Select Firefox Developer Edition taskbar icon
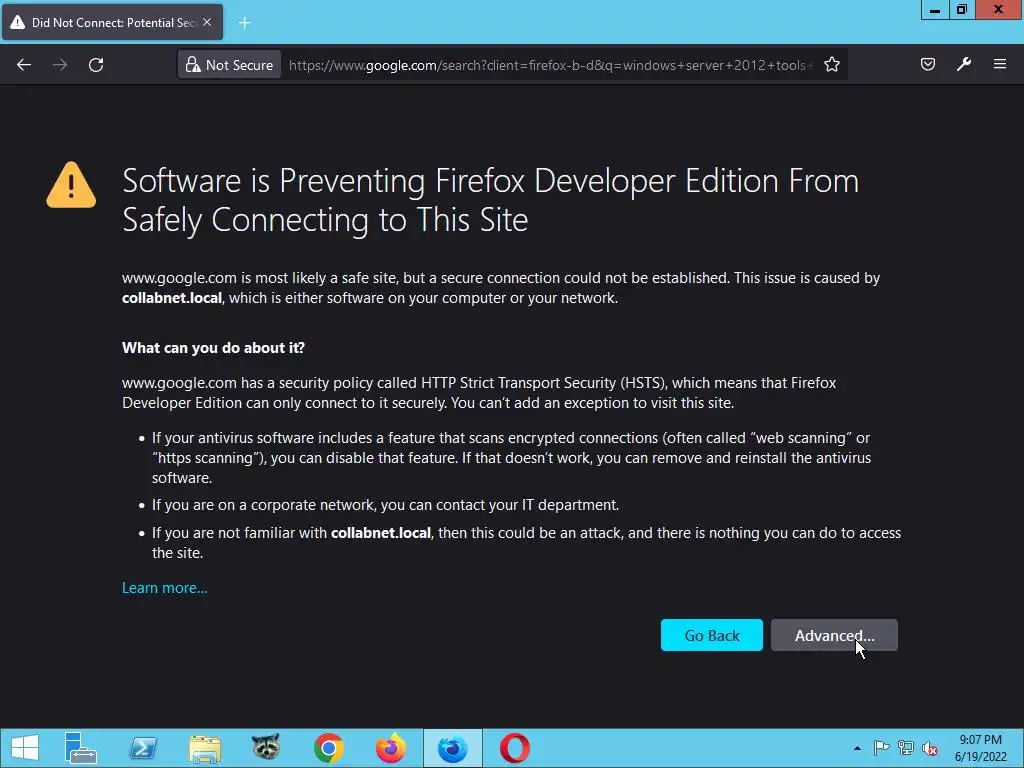This screenshot has height=768, width=1024. pyautogui.click(x=453, y=748)
